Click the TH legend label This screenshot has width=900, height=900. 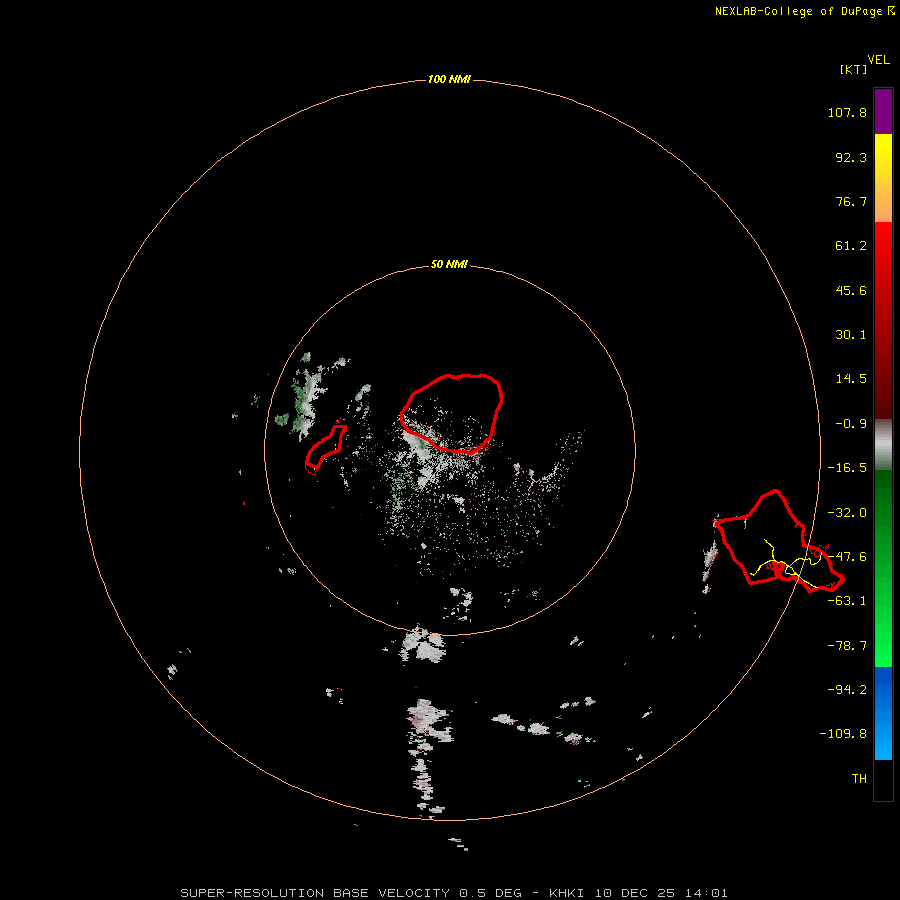pyautogui.click(x=859, y=778)
